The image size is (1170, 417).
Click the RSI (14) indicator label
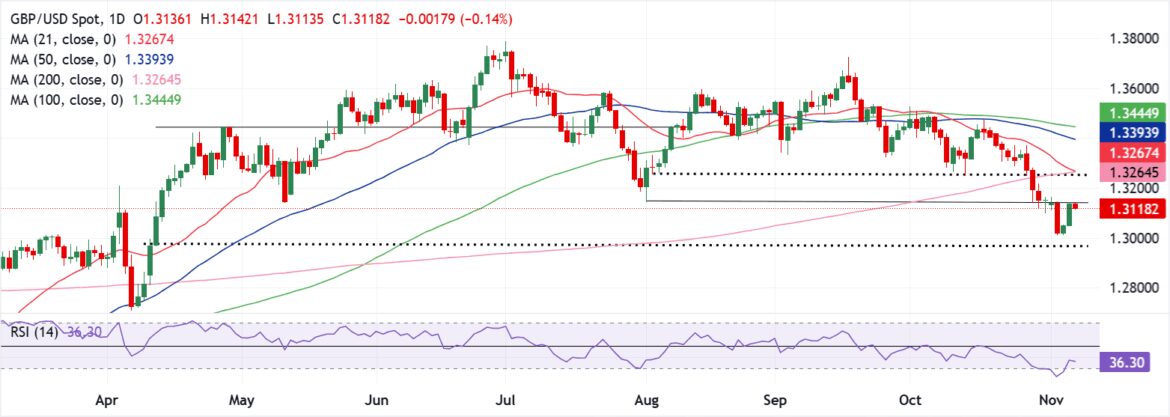point(31,332)
